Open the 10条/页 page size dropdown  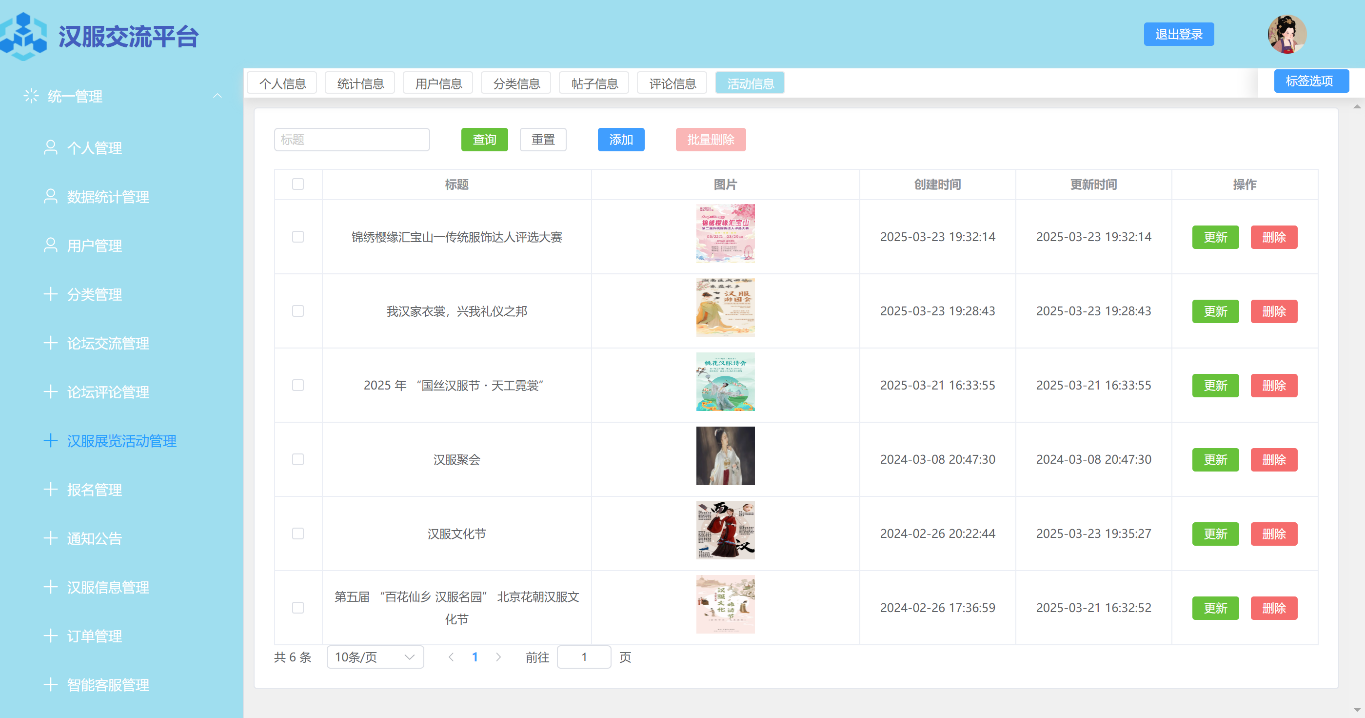[375, 657]
